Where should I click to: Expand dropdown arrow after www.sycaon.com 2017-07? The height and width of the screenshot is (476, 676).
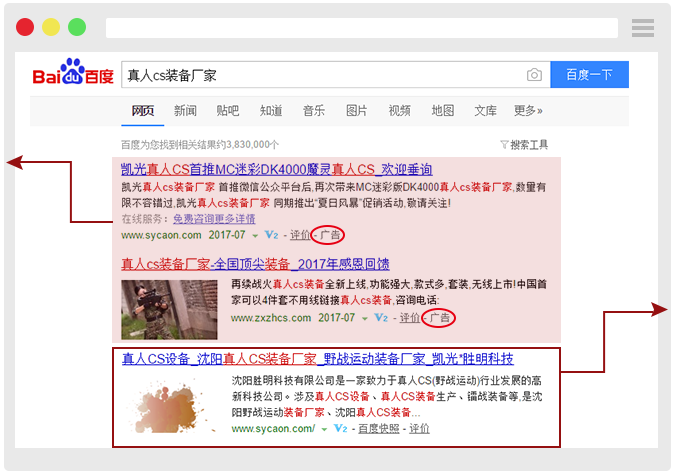tap(255, 236)
